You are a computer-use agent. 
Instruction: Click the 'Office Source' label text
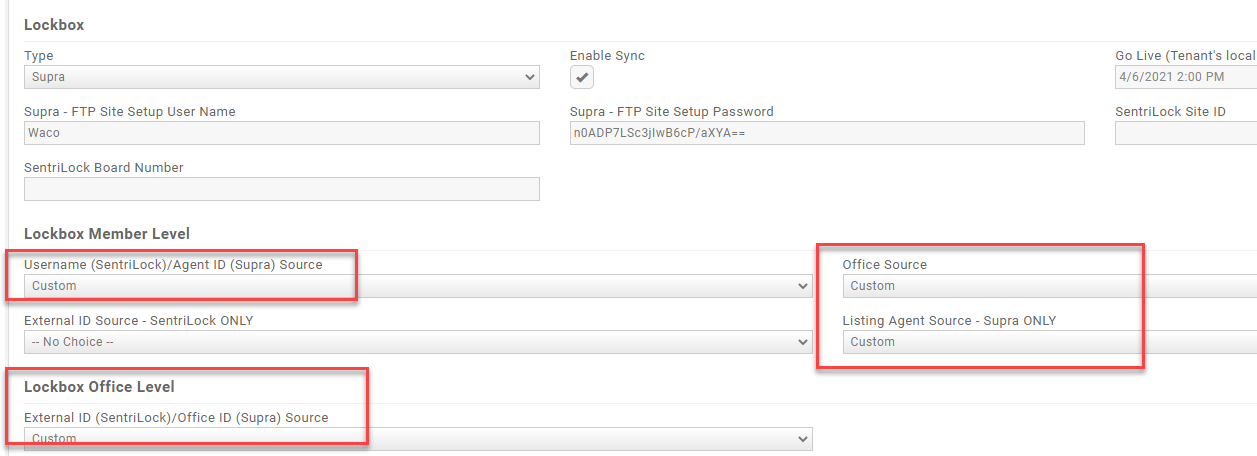pos(884,265)
